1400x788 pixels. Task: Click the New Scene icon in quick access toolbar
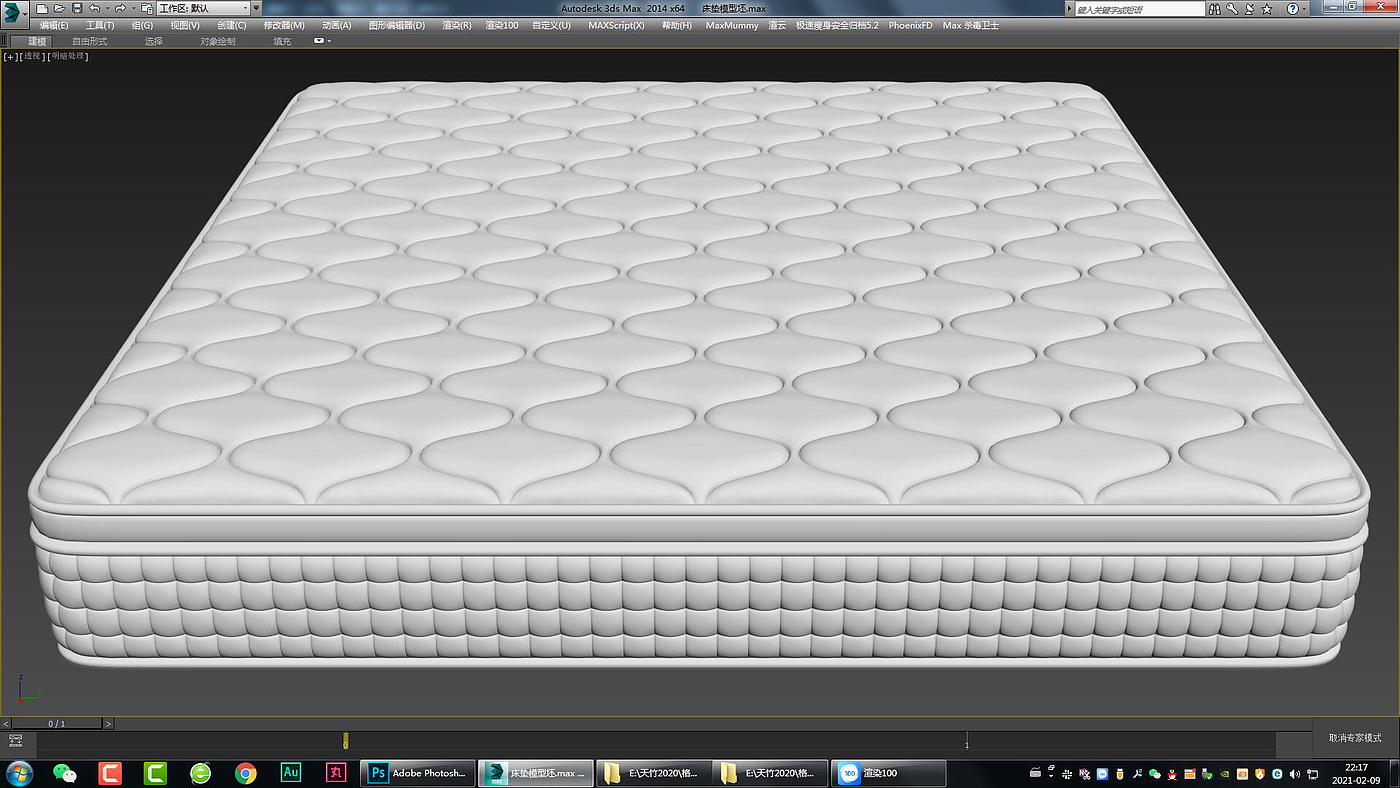tap(42, 8)
